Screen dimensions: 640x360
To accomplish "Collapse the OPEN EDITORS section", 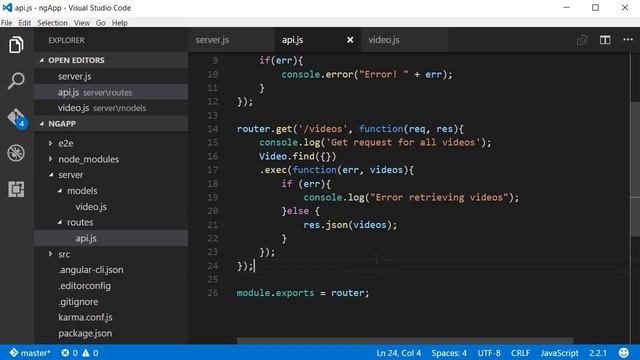I will click(x=42, y=60).
